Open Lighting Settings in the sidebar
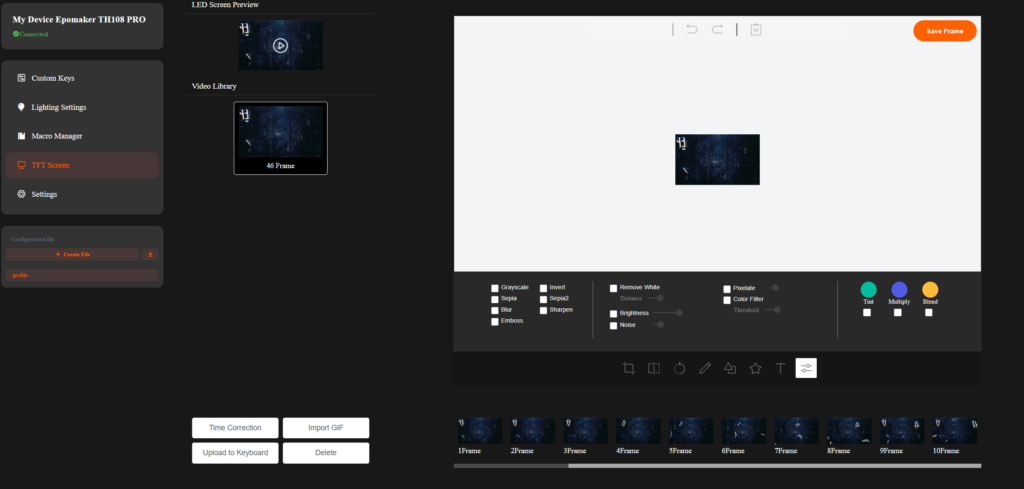1024x489 pixels. (58, 107)
